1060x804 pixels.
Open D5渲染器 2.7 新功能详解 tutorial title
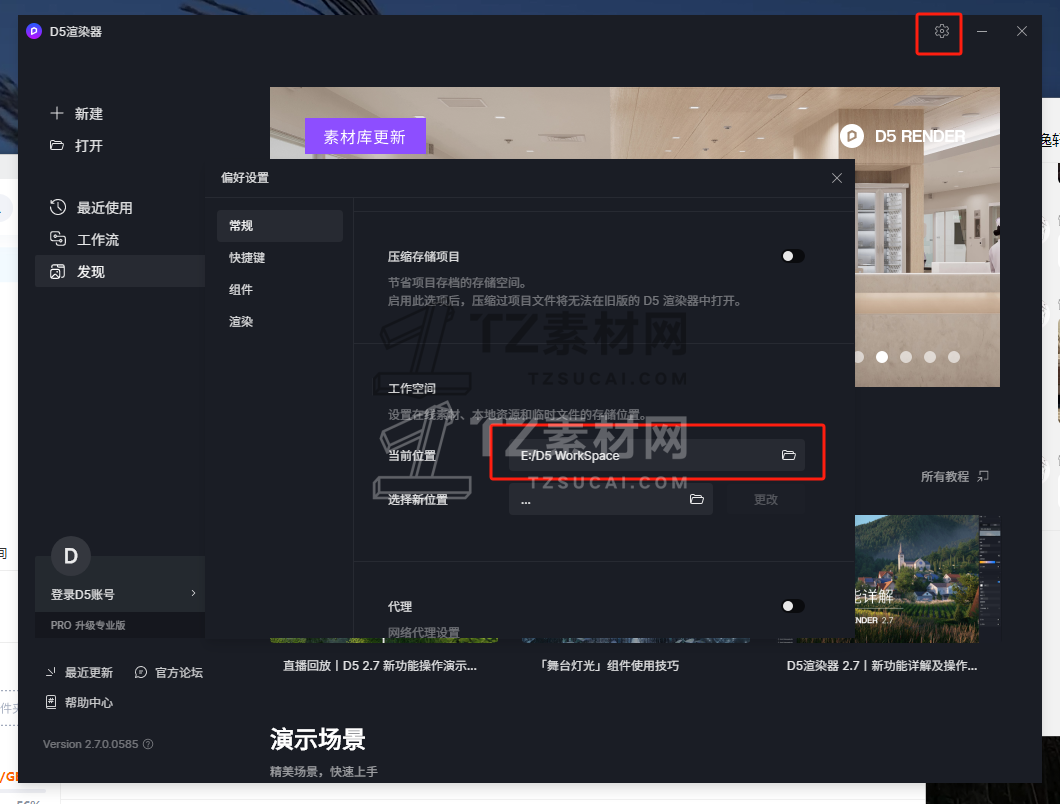point(882,665)
